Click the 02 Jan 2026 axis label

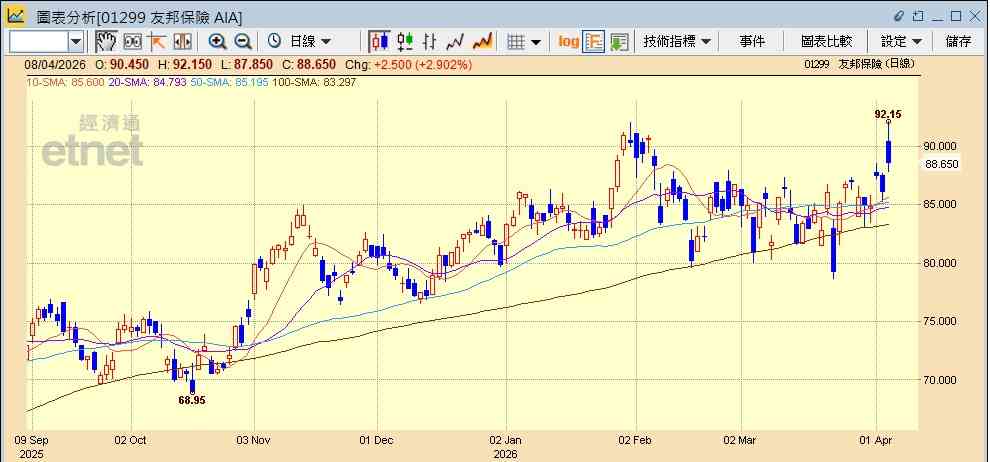tap(505, 447)
